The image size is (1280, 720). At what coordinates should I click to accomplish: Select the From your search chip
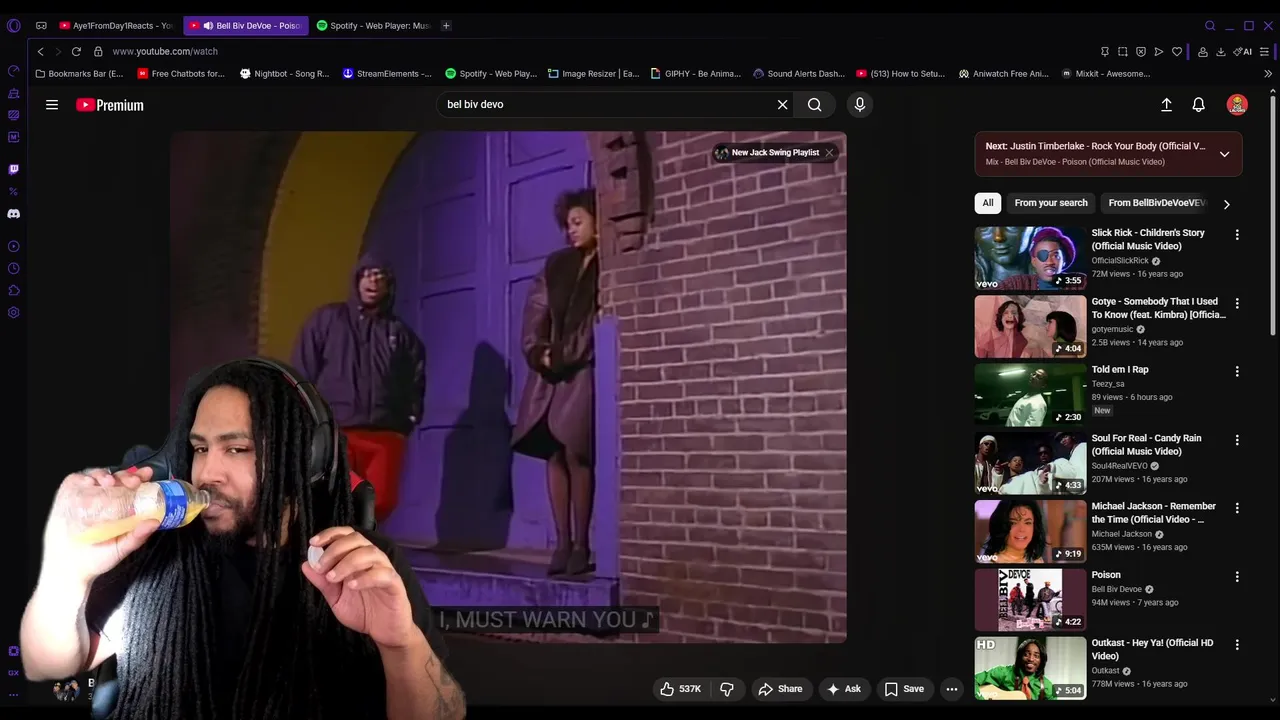click(1051, 203)
